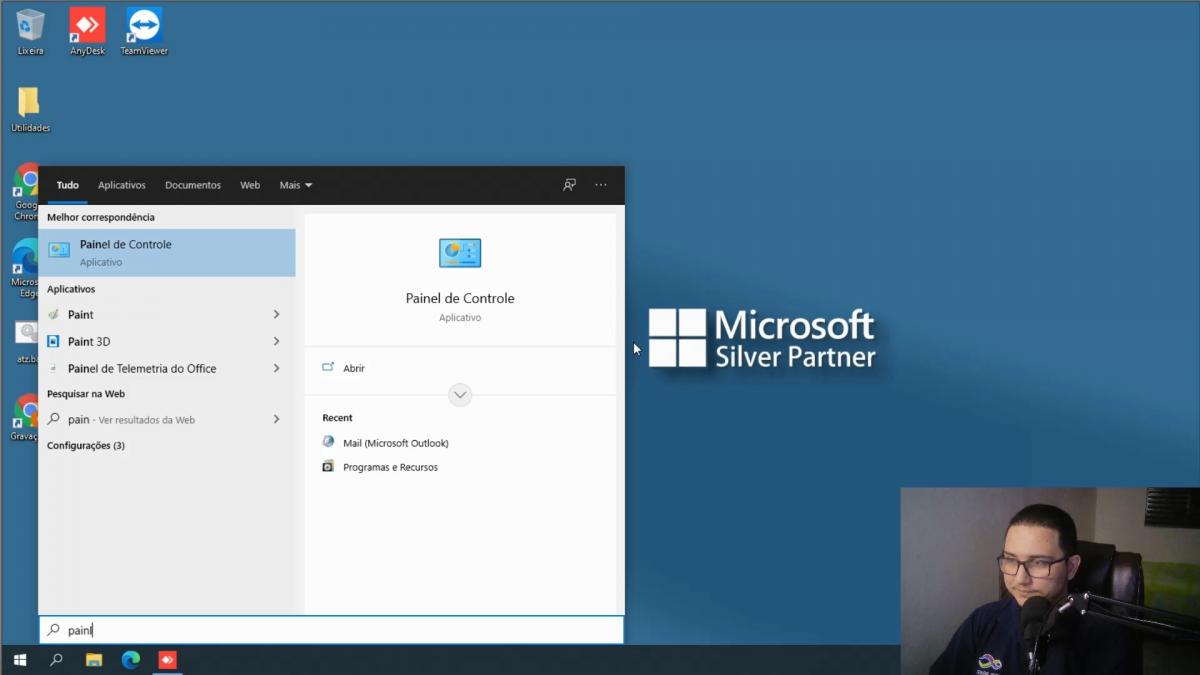The image size is (1200, 675).
Task: Click the taskbar search magnifier icon
Action: pos(56,660)
